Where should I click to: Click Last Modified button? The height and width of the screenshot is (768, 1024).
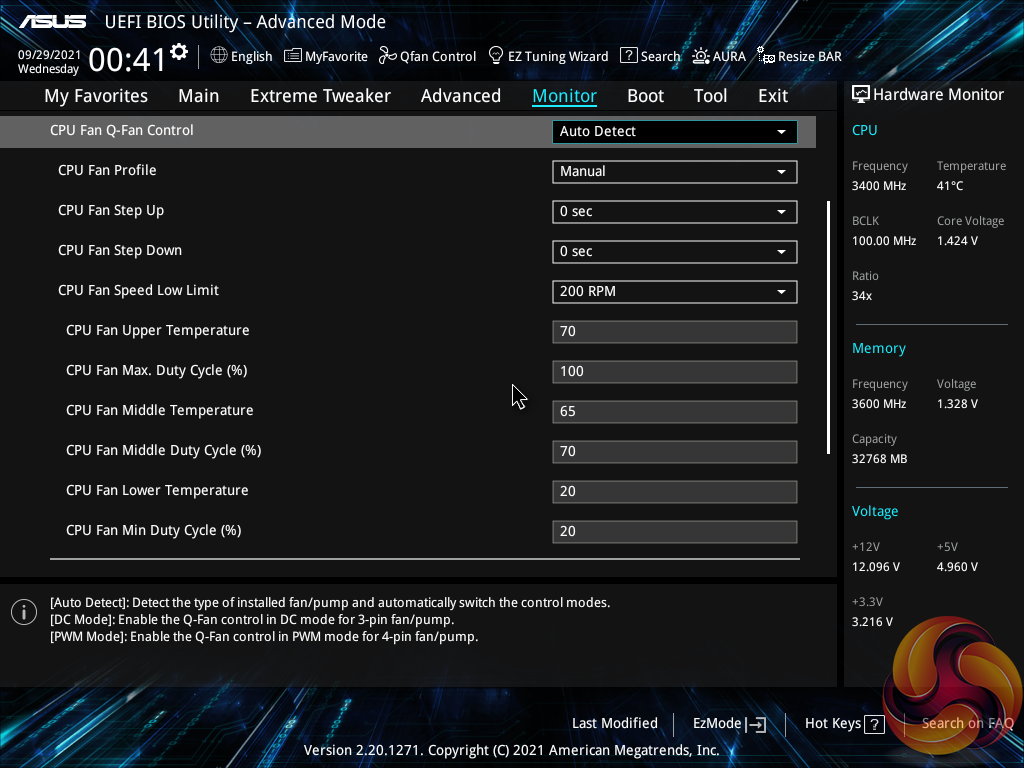click(615, 724)
